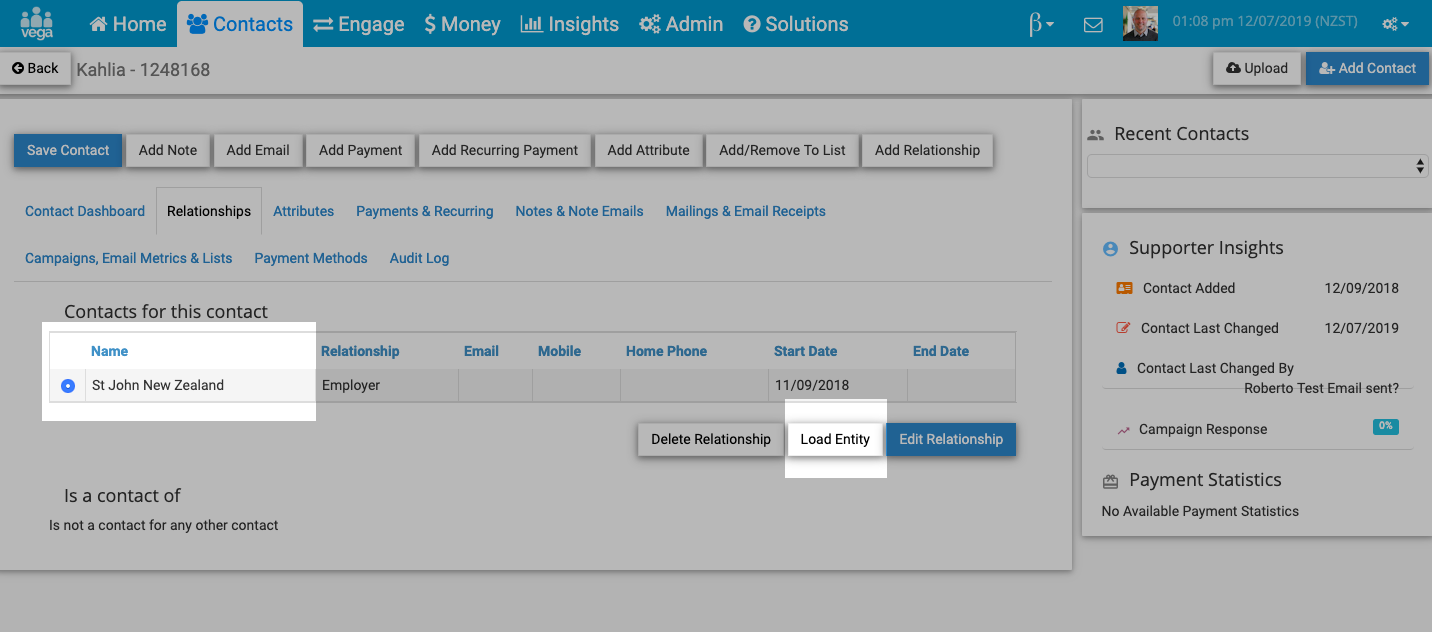This screenshot has width=1432, height=632.
Task: Expand the beta dropdown
Action: pos(1041,24)
